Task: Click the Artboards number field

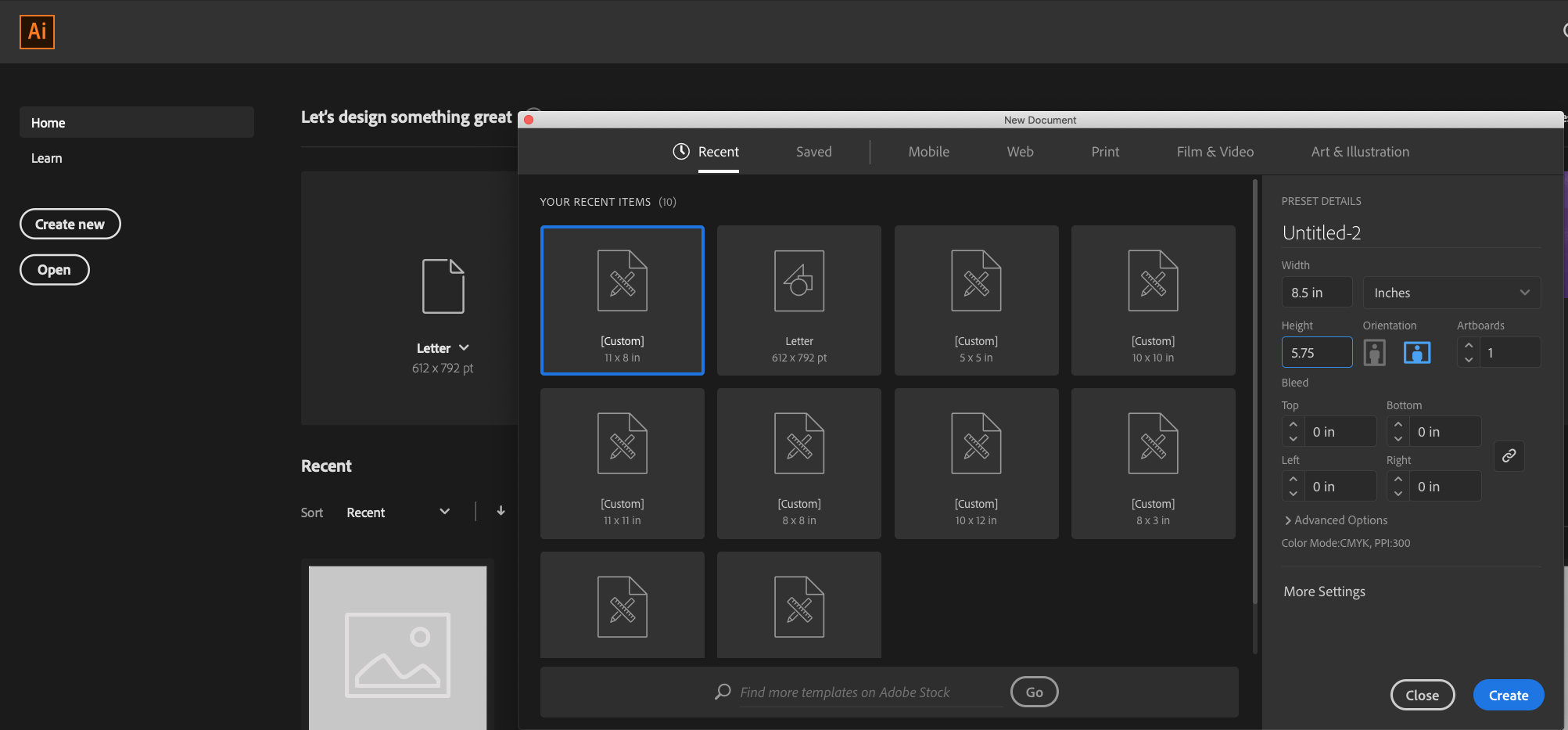Action: pyautogui.click(x=1509, y=353)
